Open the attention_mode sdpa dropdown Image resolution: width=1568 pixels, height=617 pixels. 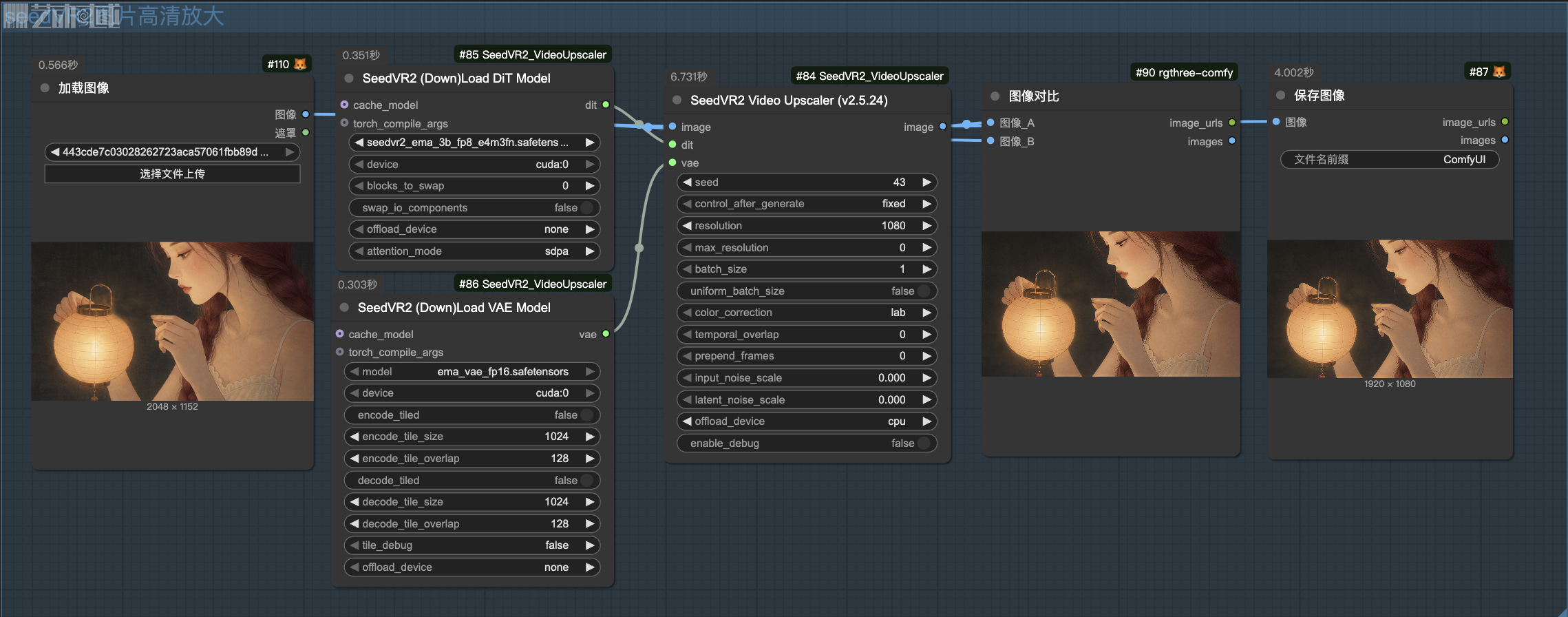click(474, 251)
